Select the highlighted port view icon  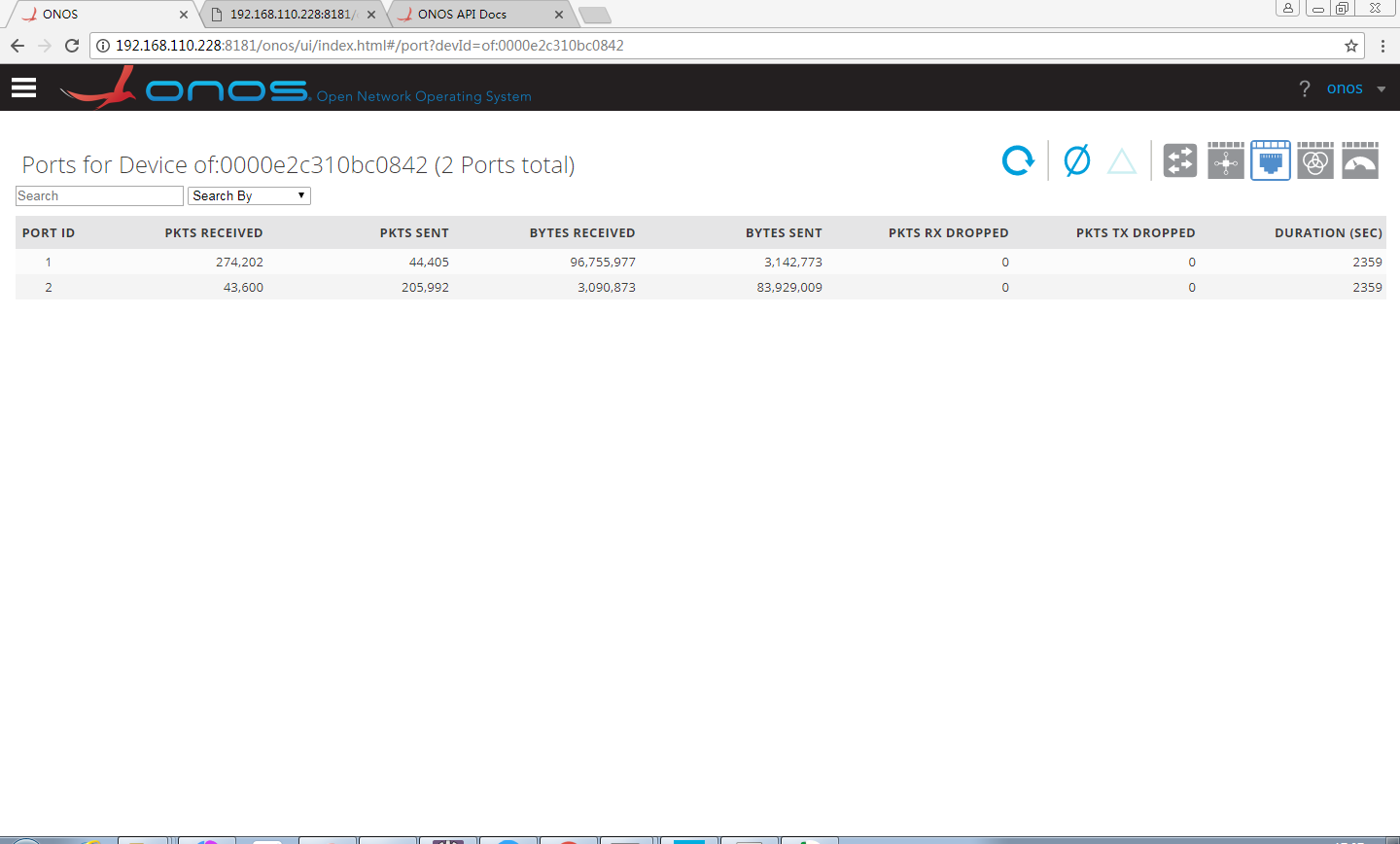1271,160
